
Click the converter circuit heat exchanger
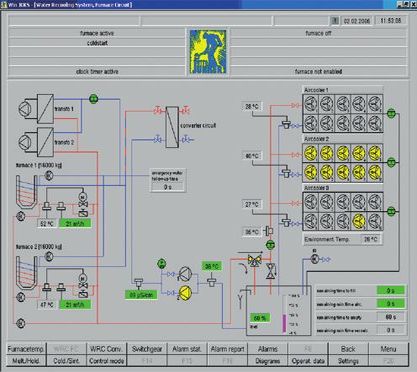172,127
